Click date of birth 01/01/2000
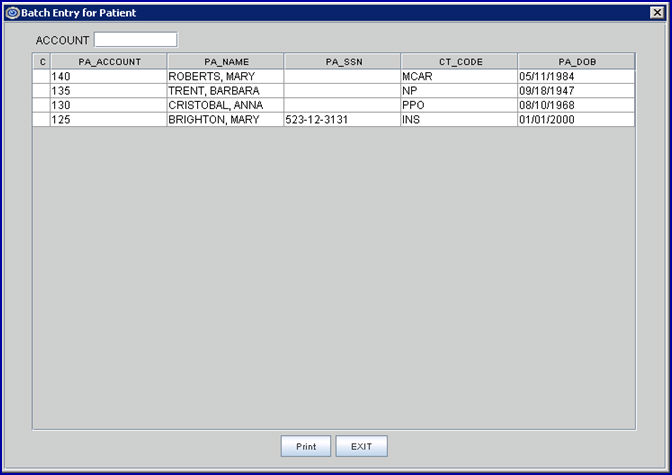The image size is (672, 475). (576, 120)
